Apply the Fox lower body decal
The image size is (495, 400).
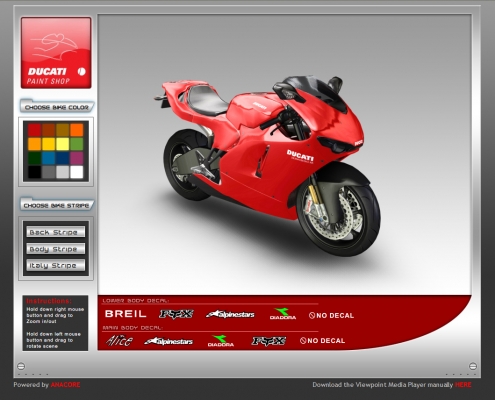176,314
